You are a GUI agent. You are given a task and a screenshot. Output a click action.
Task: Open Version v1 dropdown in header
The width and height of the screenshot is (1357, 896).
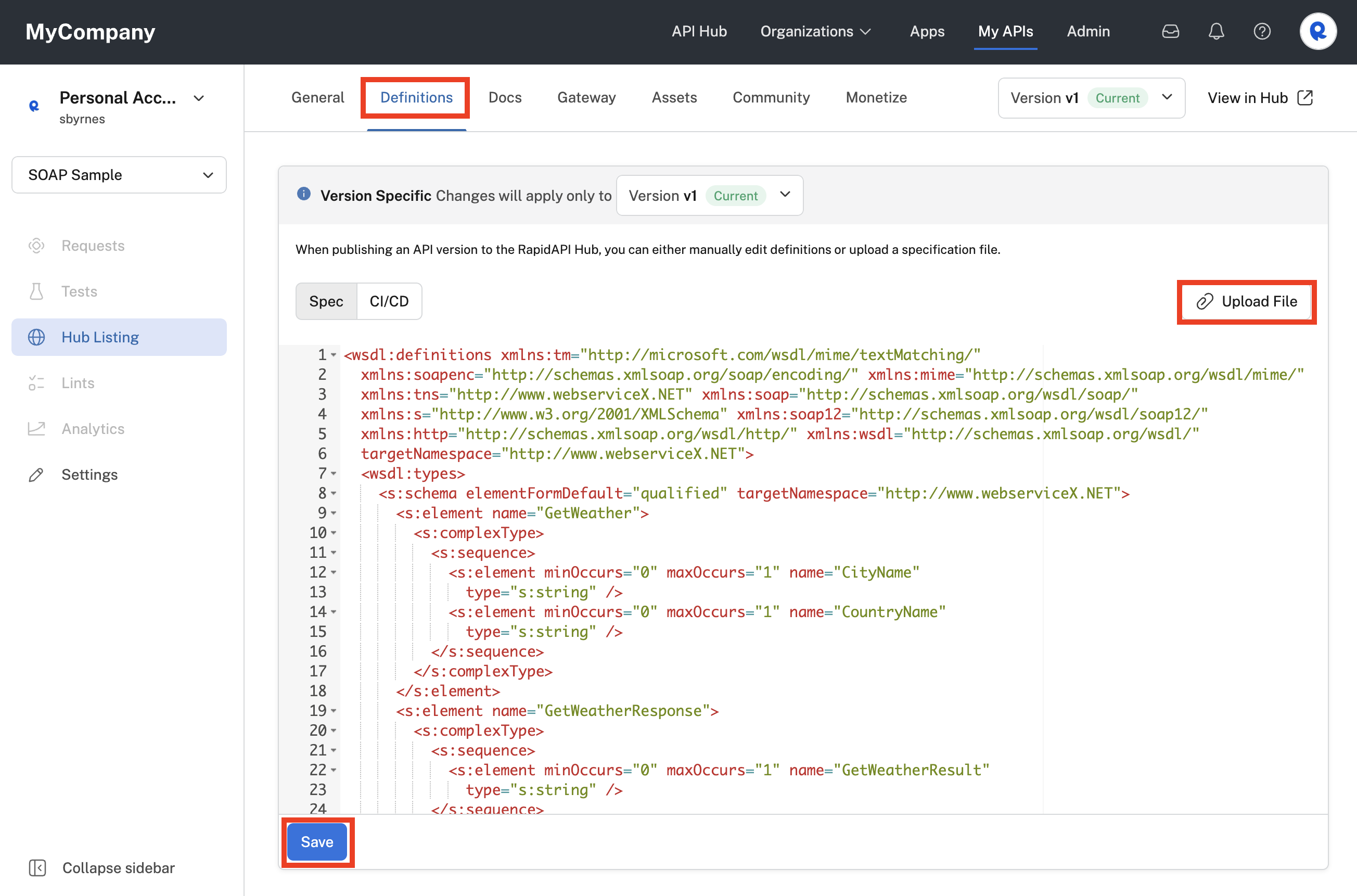pos(1091,98)
